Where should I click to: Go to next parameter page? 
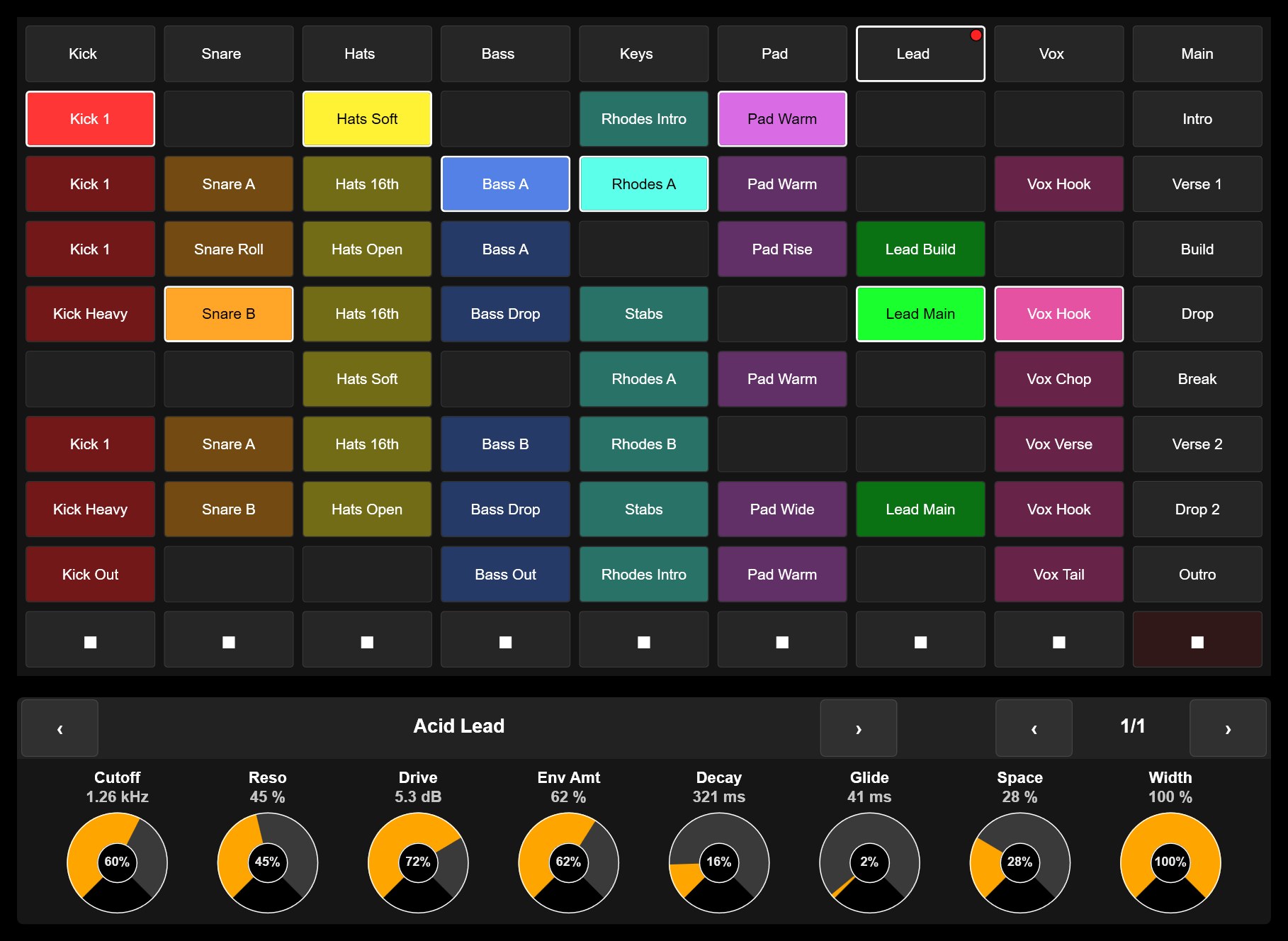point(1228,728)
